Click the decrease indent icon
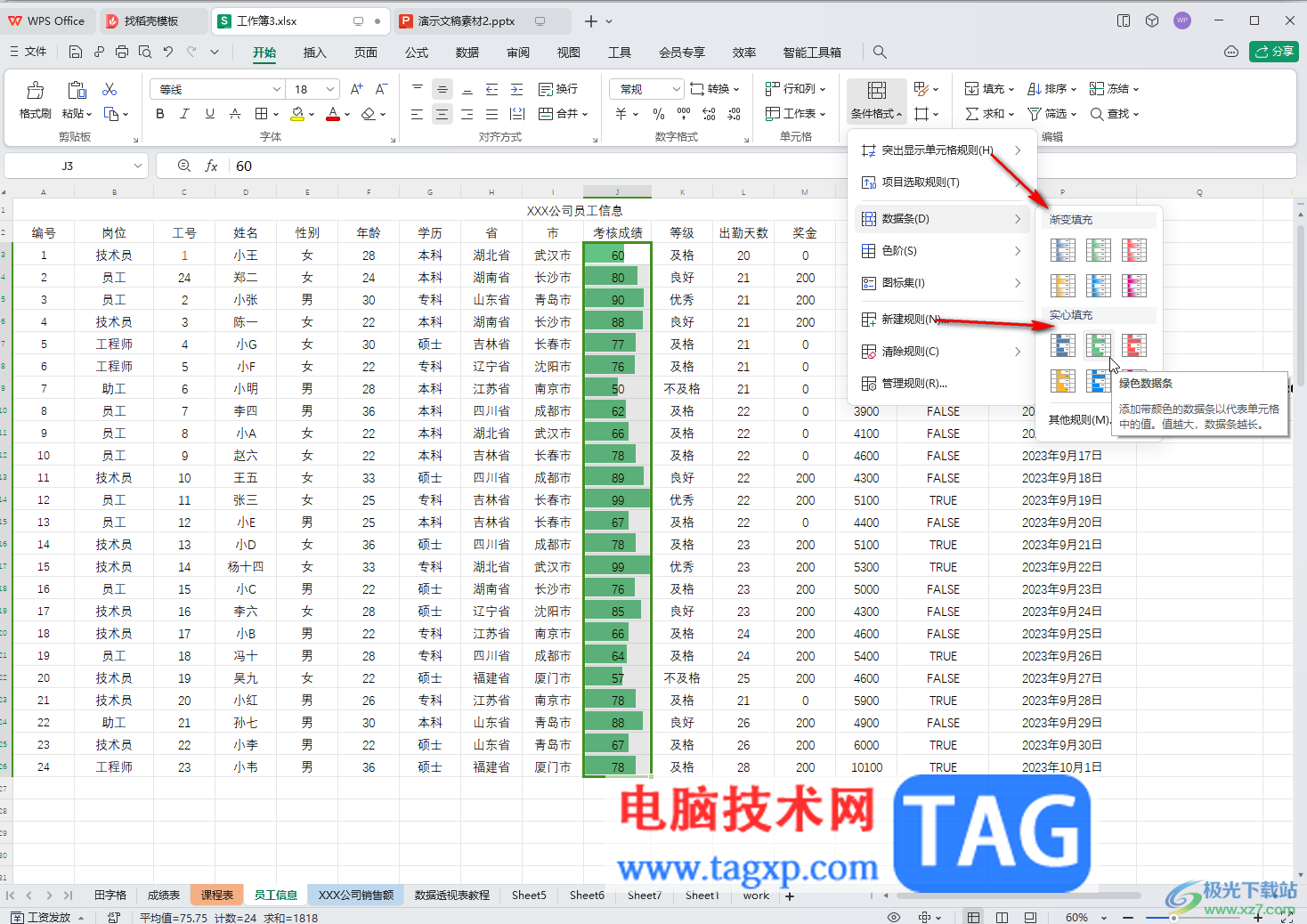 [x=491, y=89]
